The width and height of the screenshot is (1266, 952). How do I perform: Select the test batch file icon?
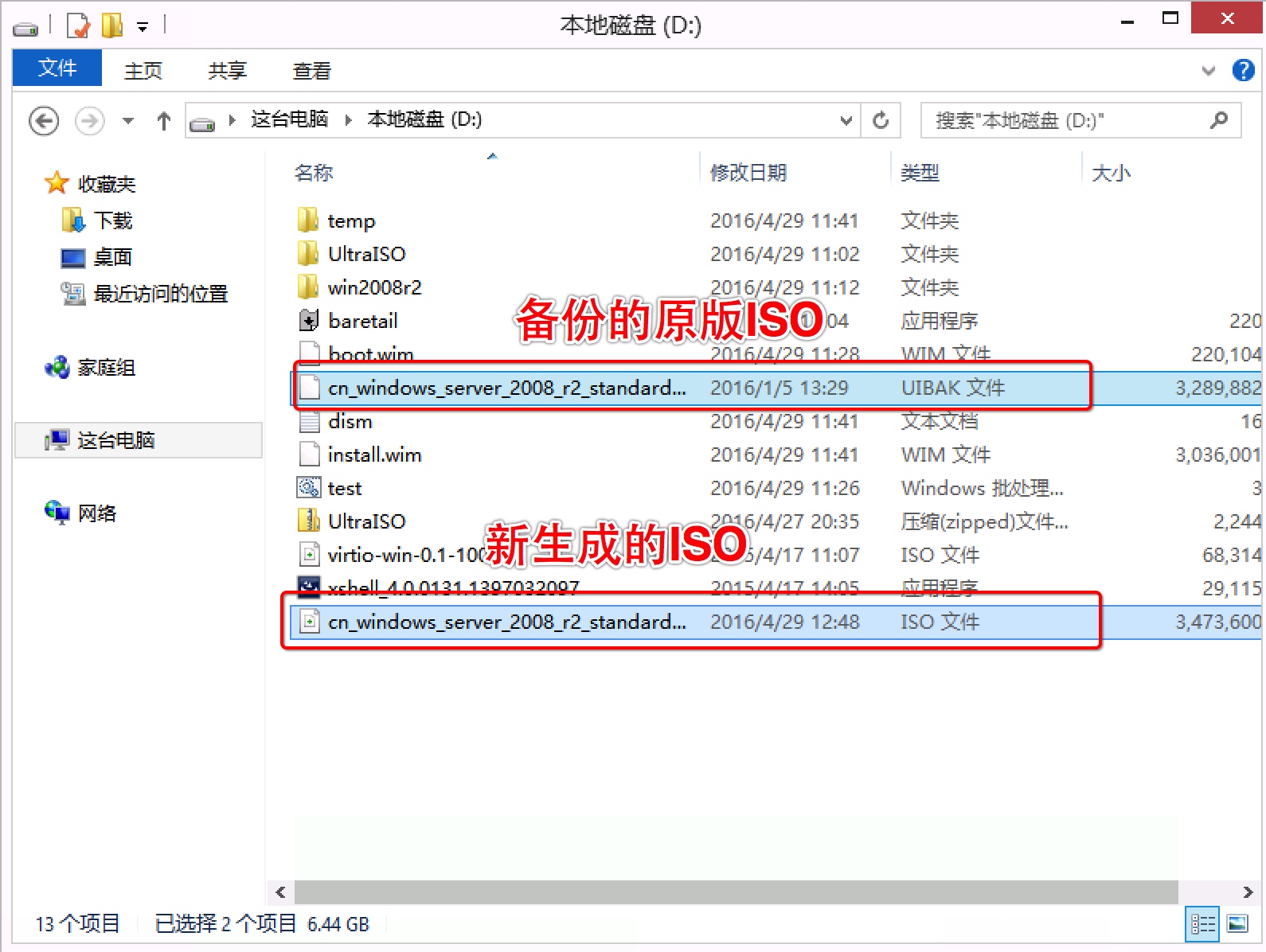[308, 487]
